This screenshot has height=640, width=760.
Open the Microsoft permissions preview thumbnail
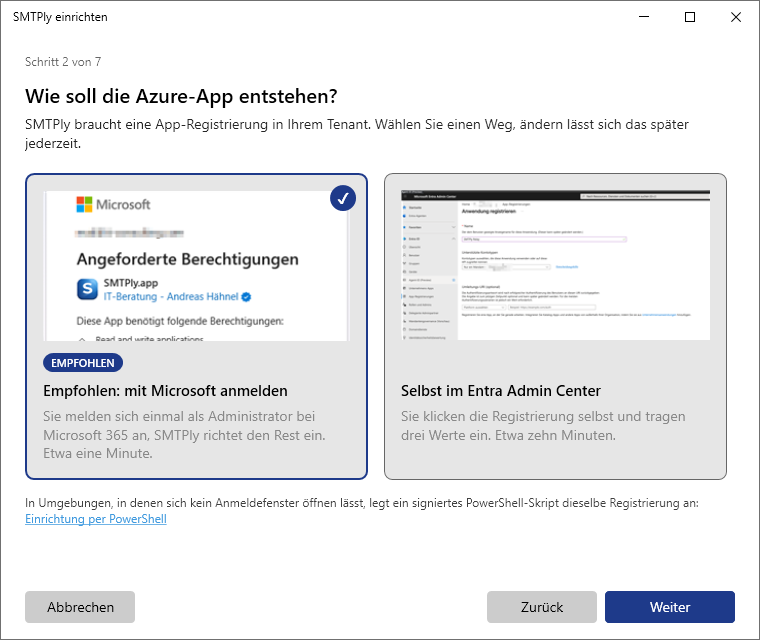196,266
